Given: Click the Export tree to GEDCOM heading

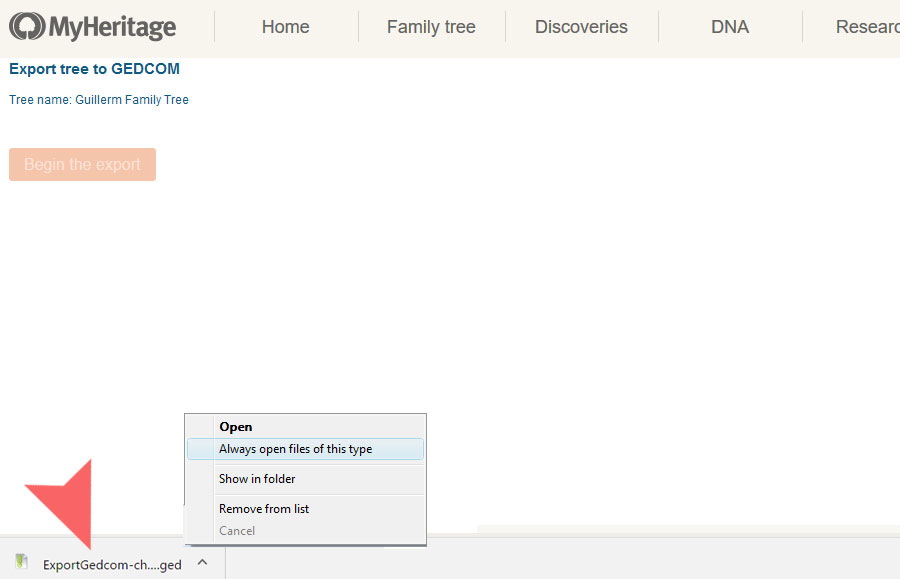Looking at the screenshot, I should coord(94,69).
